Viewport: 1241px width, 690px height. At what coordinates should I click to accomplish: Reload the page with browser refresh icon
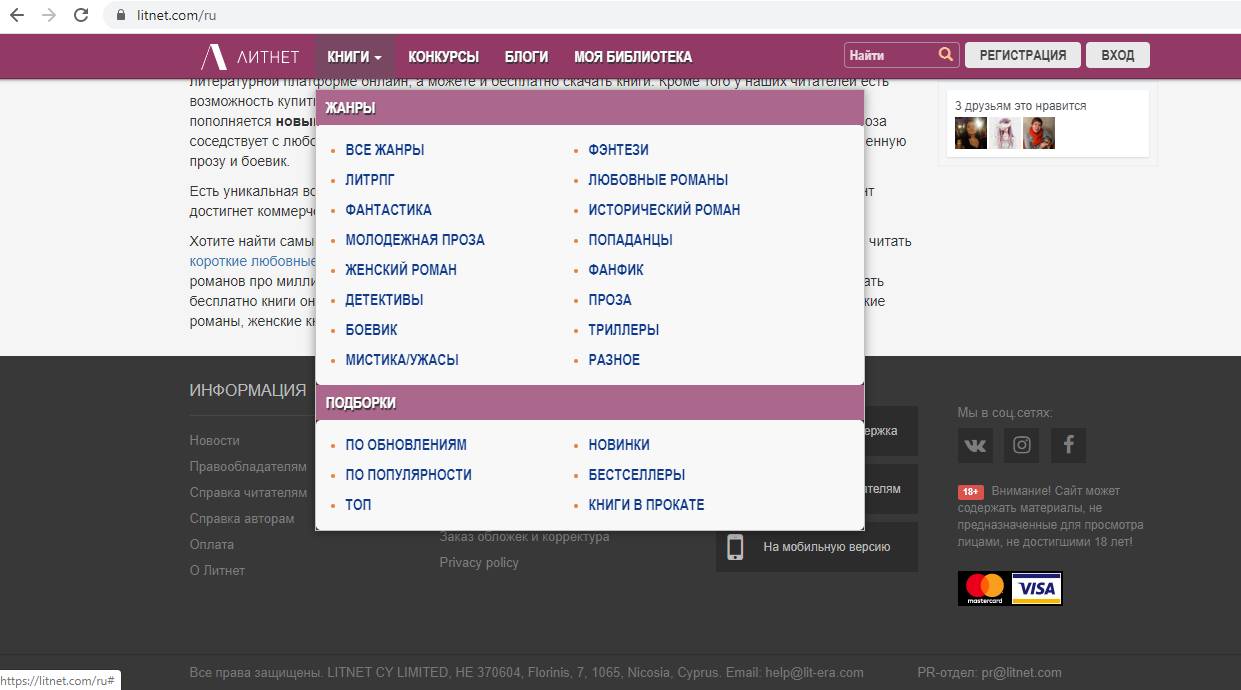[x=81, y=15]
